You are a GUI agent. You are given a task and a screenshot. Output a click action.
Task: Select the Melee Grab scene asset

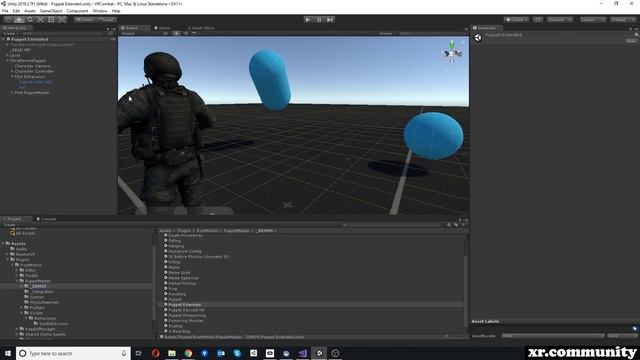[179, 273]
